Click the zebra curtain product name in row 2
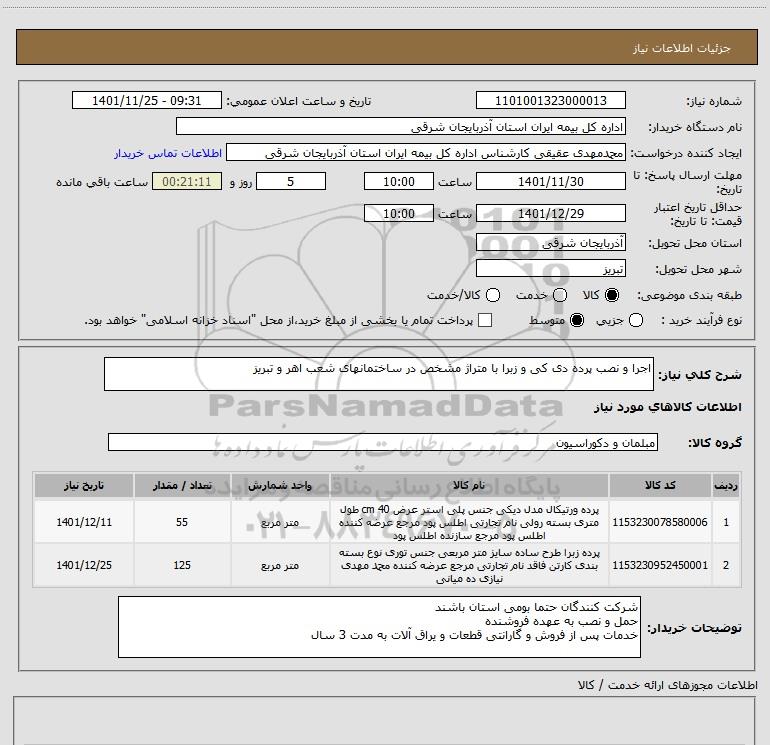 point(469,565)
